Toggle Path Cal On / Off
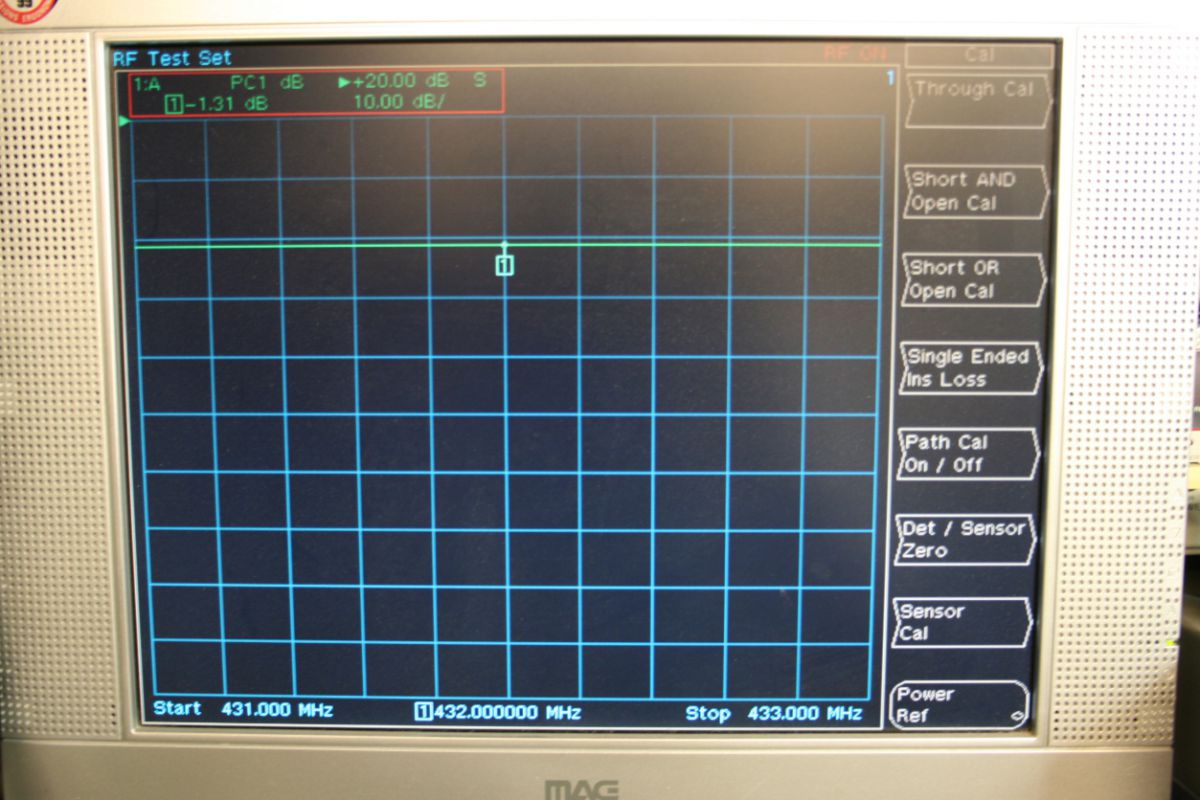The height and width of the screenshot is (800, 1200). [966, 453]
